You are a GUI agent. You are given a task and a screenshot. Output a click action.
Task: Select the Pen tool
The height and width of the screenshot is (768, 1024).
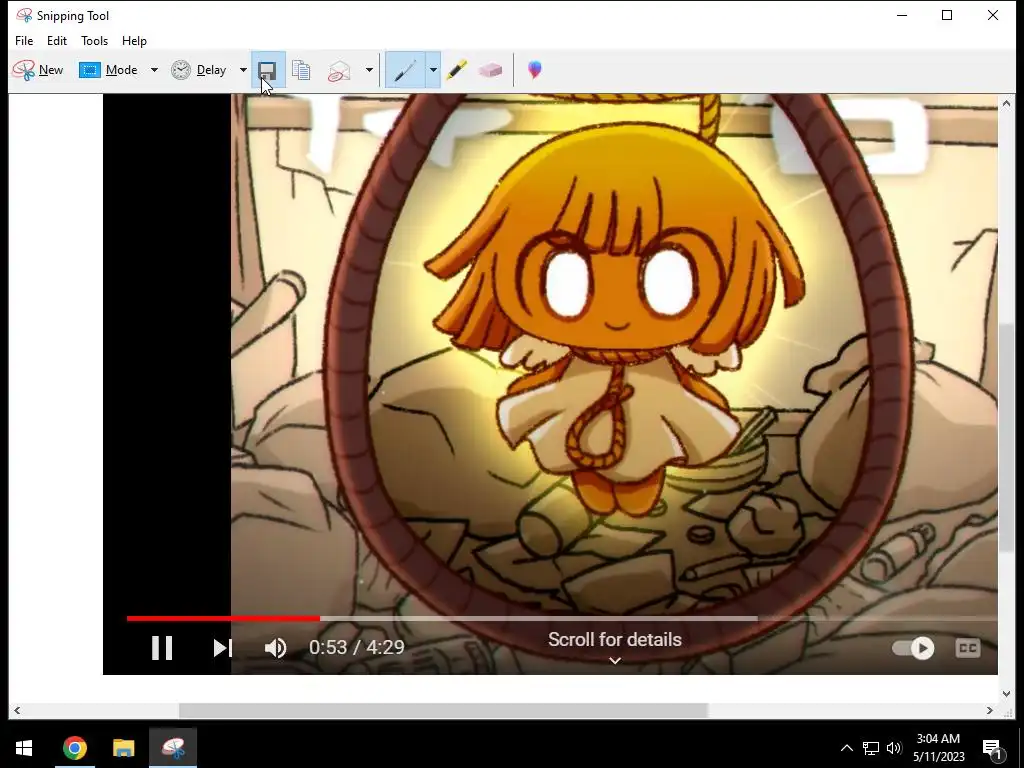coord(405,70)
